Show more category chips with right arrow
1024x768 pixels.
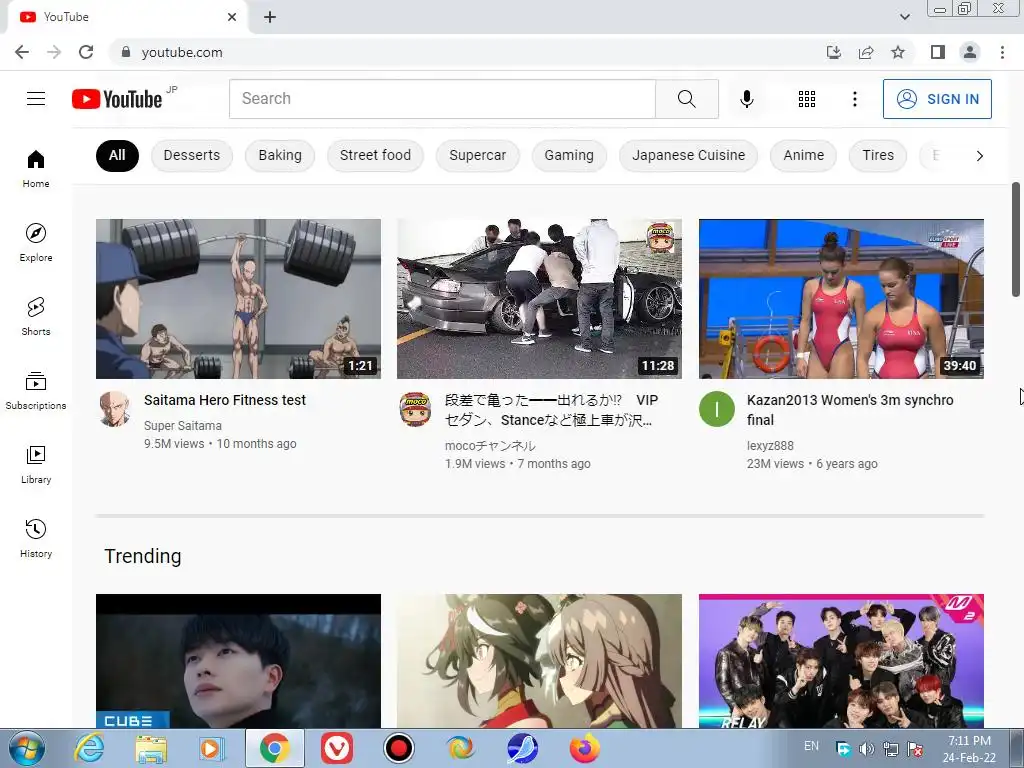pyautogui.click(x=979, y=155)
